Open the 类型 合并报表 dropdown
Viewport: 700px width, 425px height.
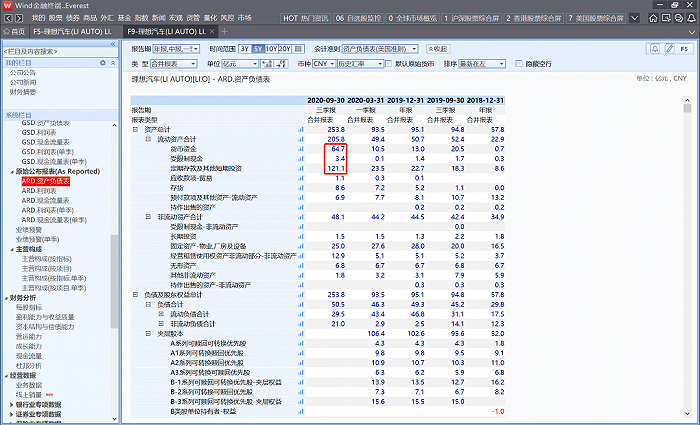pos(173,64)
